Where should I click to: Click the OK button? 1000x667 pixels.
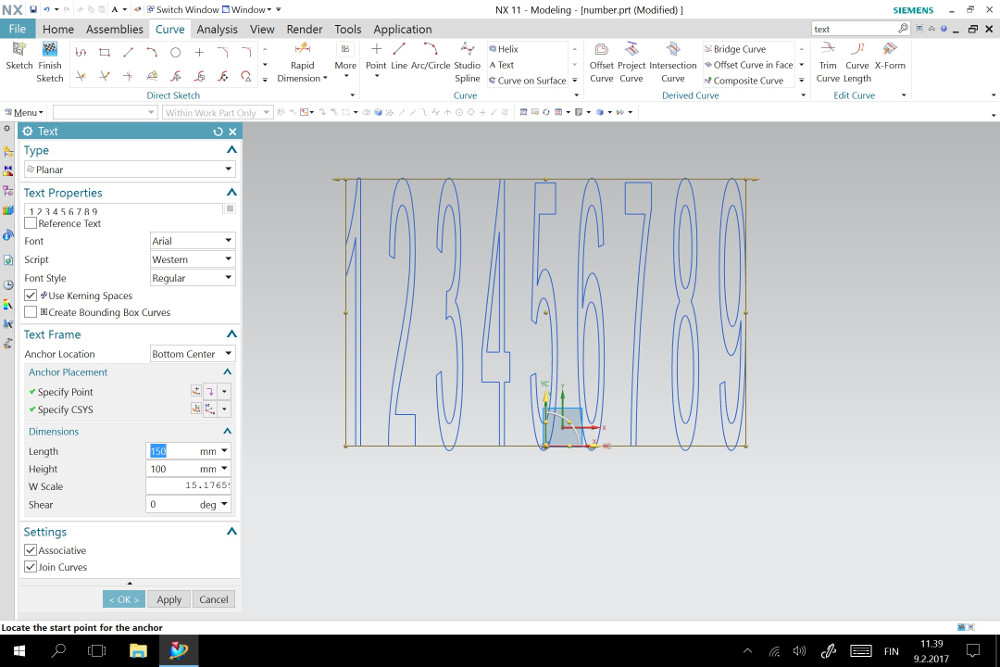coord(124,599)
